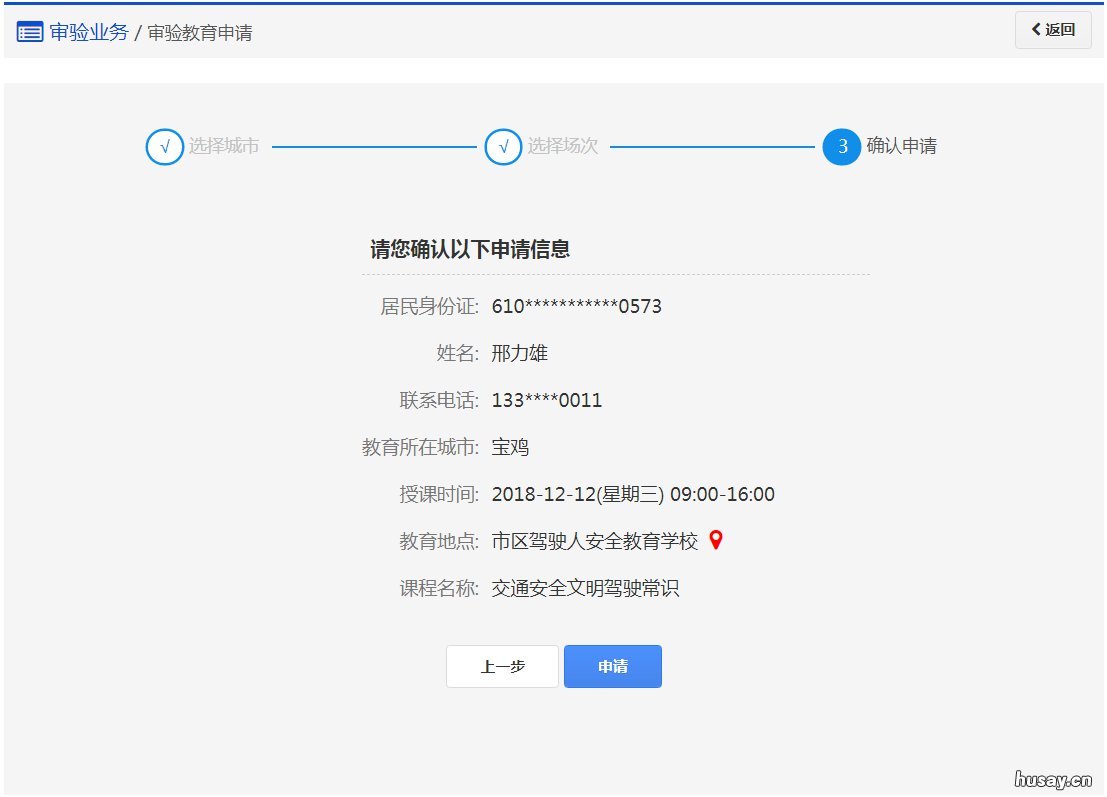Click the blue step 3 circle
Viewport: 1107px width, 797px height.
[x=842, y=147]
